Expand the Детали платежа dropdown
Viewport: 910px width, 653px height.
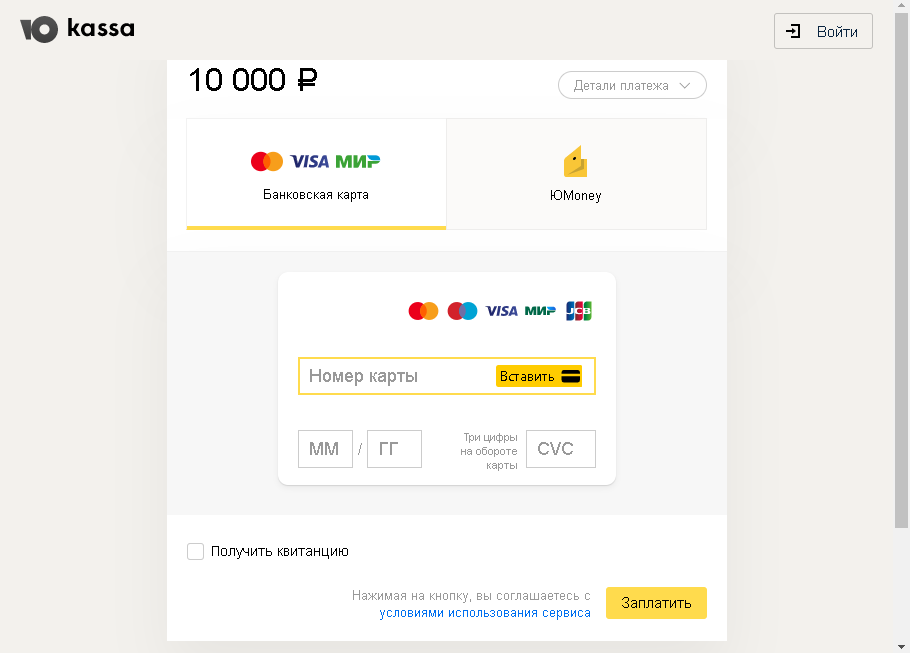632,85
